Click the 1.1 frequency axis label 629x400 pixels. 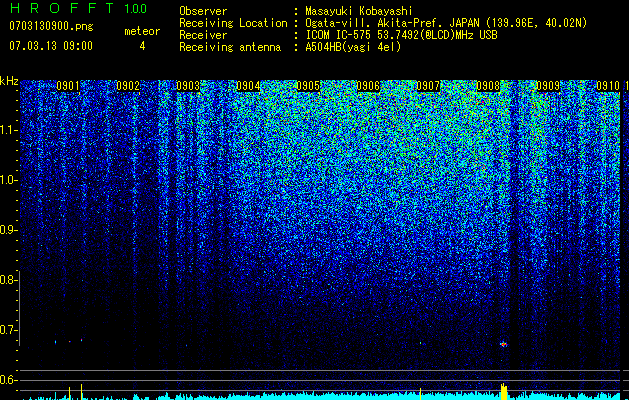[x=8, y=130]
